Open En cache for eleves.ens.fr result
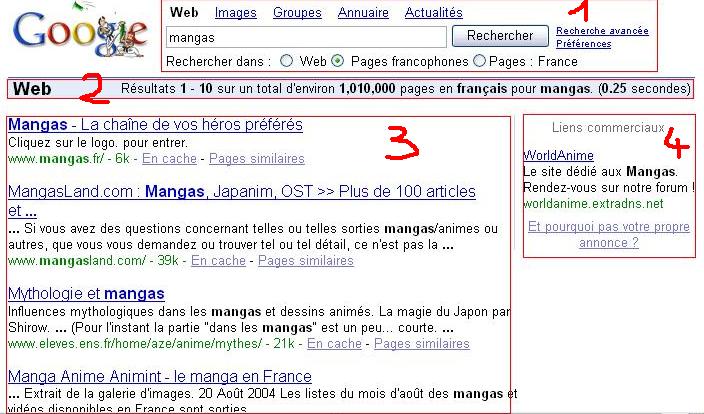The height and width of the screenshot is (414, 704). (334, 344)
